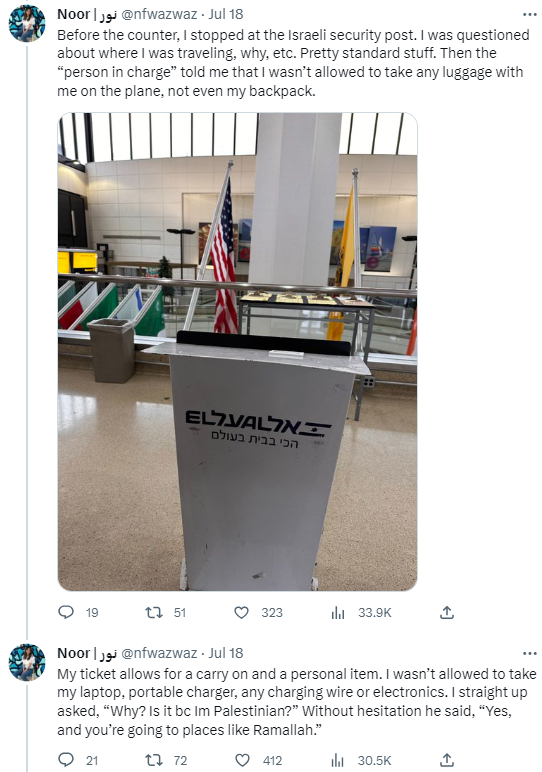
Task: Reply to second tweet with 21 replies
Action: [66, 760]
